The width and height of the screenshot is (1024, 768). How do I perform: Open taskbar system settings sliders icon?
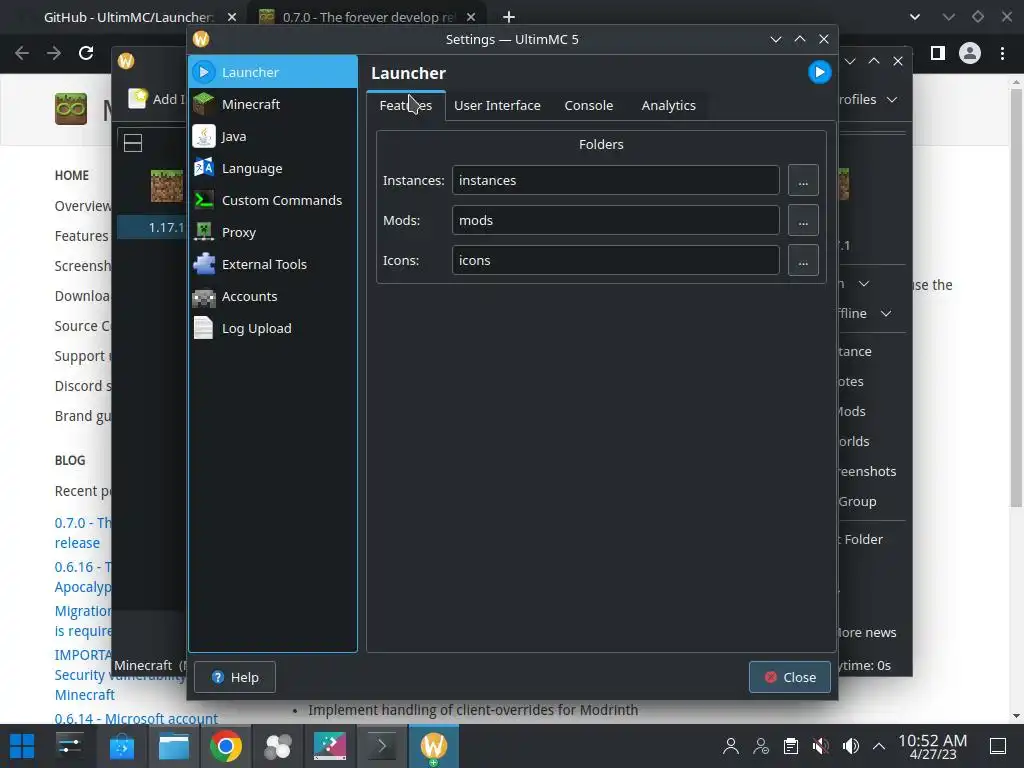click(x=69, y=746)
